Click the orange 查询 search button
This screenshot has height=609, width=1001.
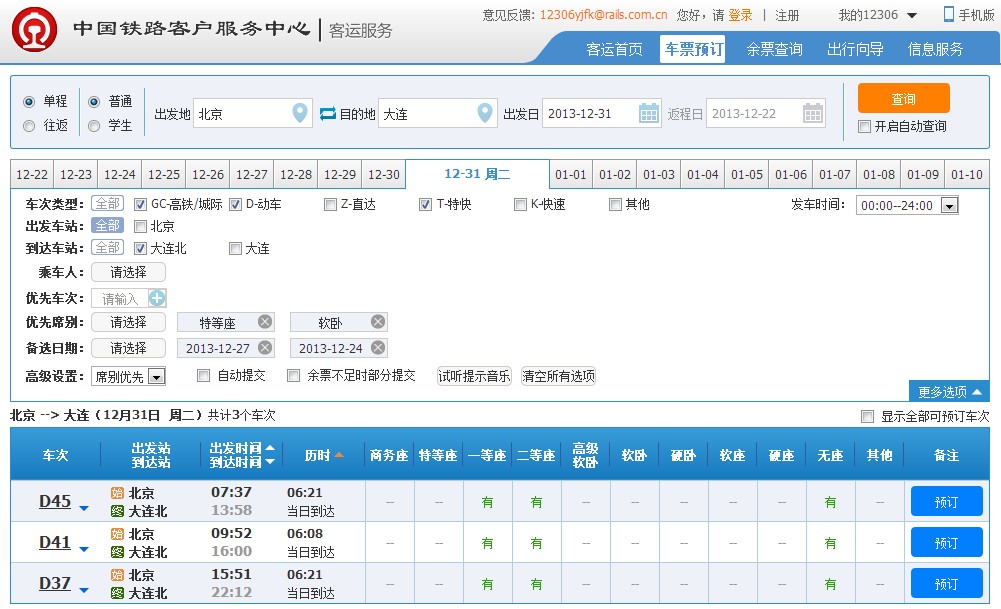click(x=903, y=99)
